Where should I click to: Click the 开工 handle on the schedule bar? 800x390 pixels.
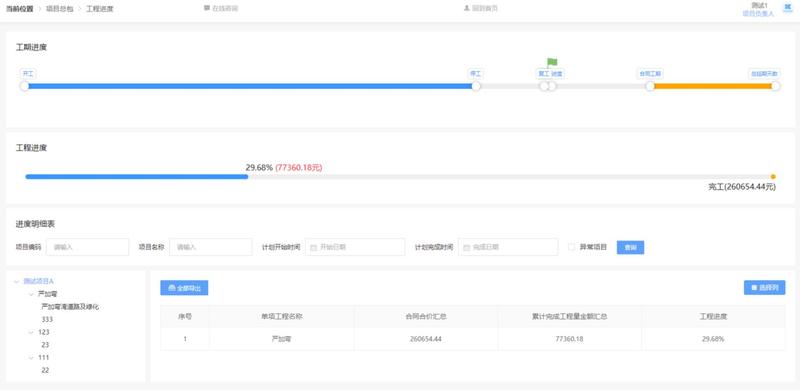coord(24,86)
